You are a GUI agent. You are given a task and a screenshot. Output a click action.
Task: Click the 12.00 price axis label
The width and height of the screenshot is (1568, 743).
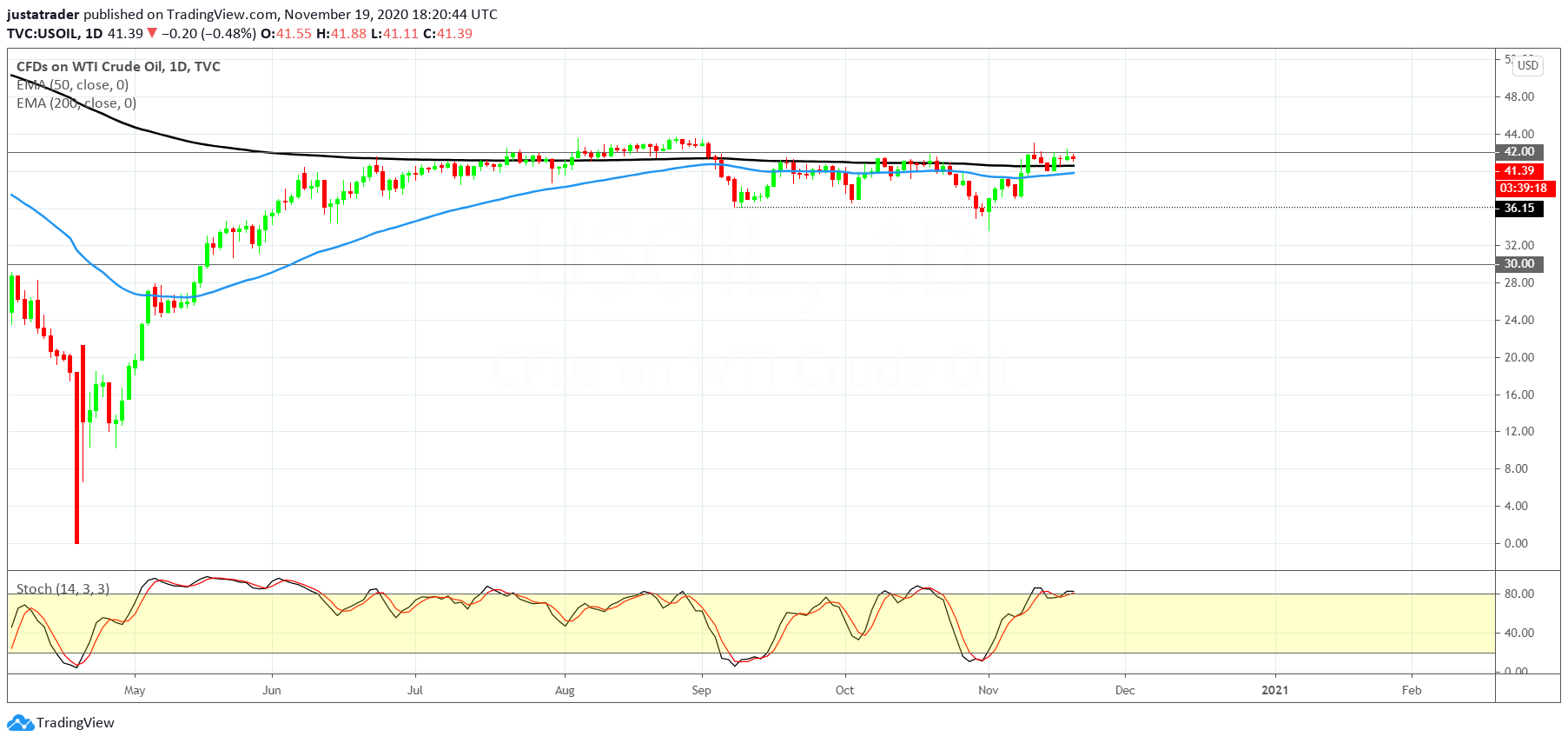(1519, 431)
